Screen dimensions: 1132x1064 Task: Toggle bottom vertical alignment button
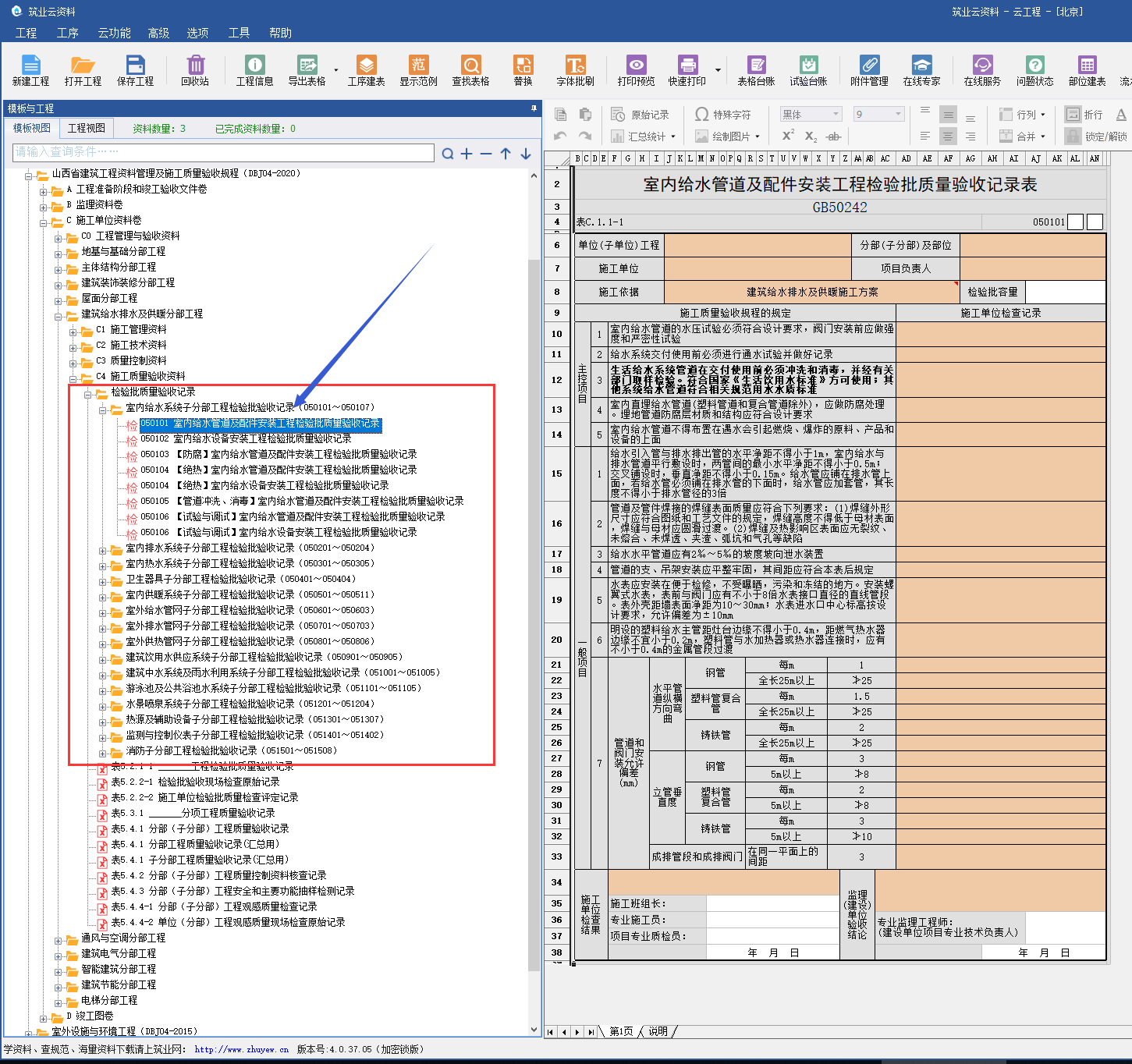coord(971,117)
